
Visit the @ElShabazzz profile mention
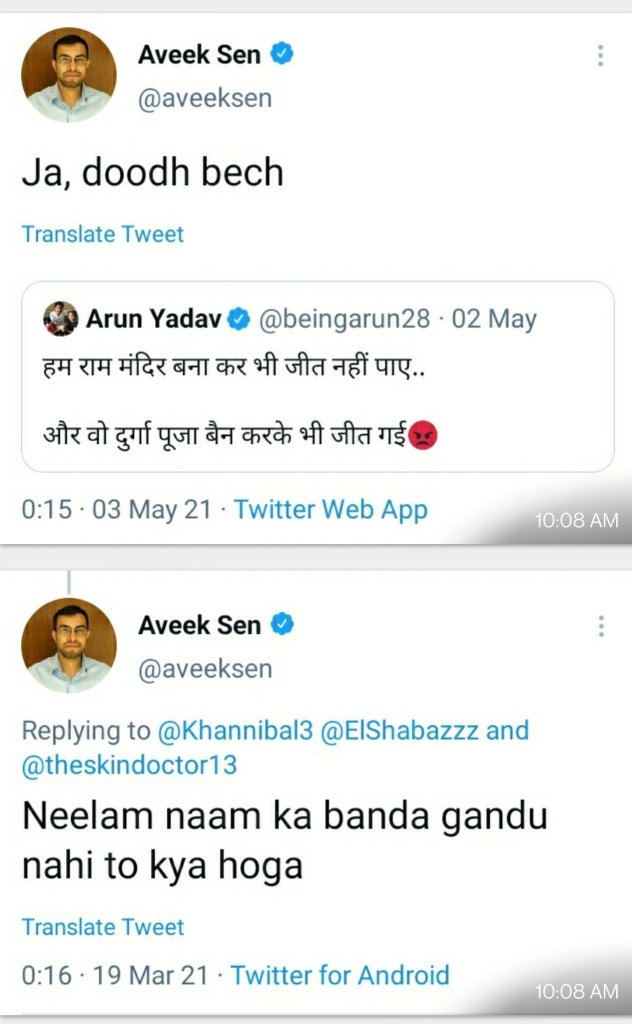coord(399,730)
